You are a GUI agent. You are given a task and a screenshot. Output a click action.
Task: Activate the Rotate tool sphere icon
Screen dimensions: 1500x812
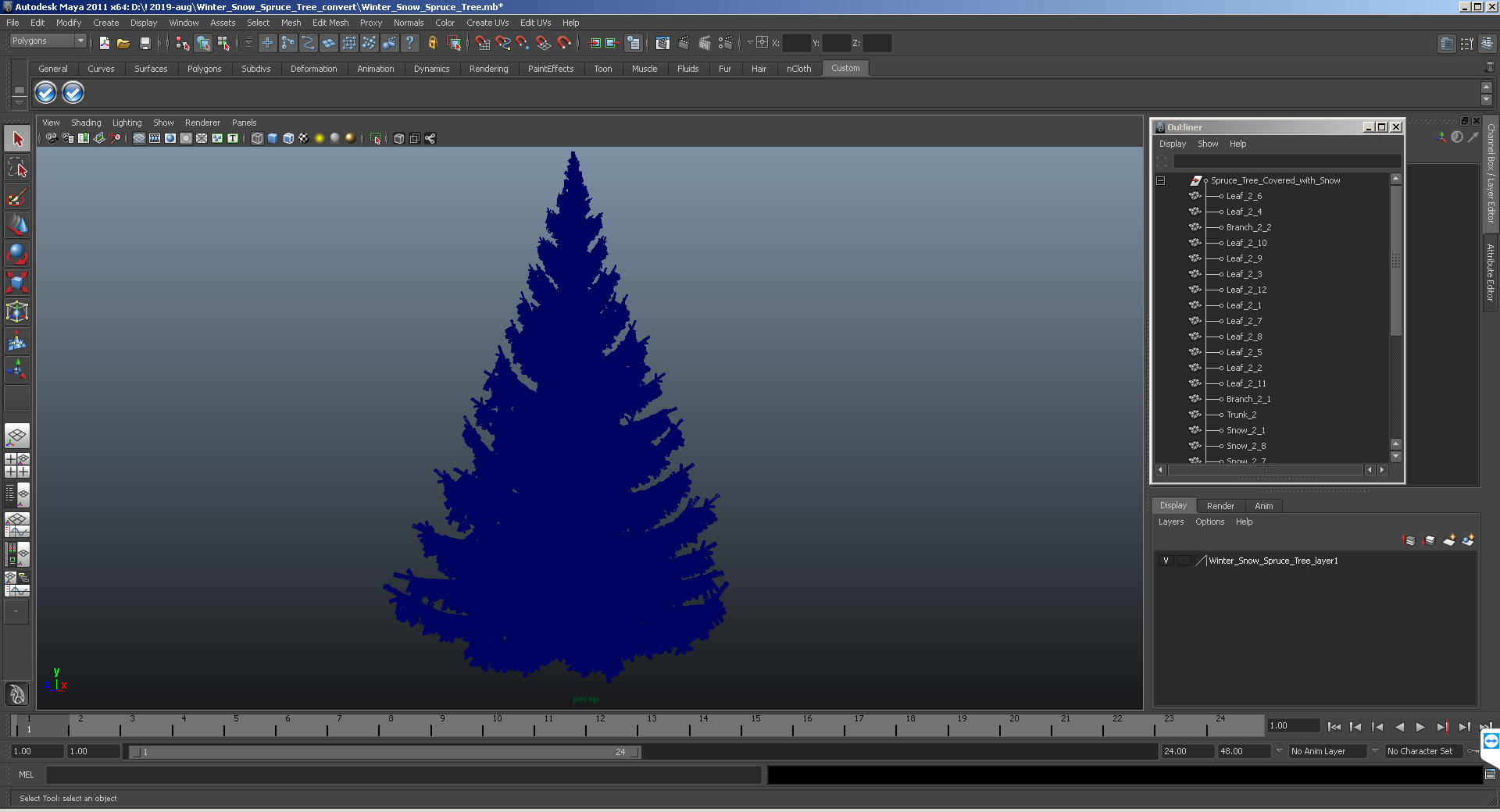[x=17, y=254]
